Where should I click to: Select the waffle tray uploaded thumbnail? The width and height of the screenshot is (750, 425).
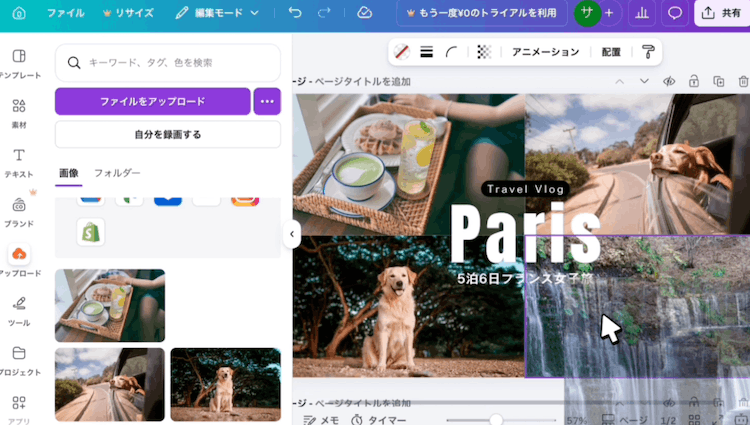click(110, 305)
